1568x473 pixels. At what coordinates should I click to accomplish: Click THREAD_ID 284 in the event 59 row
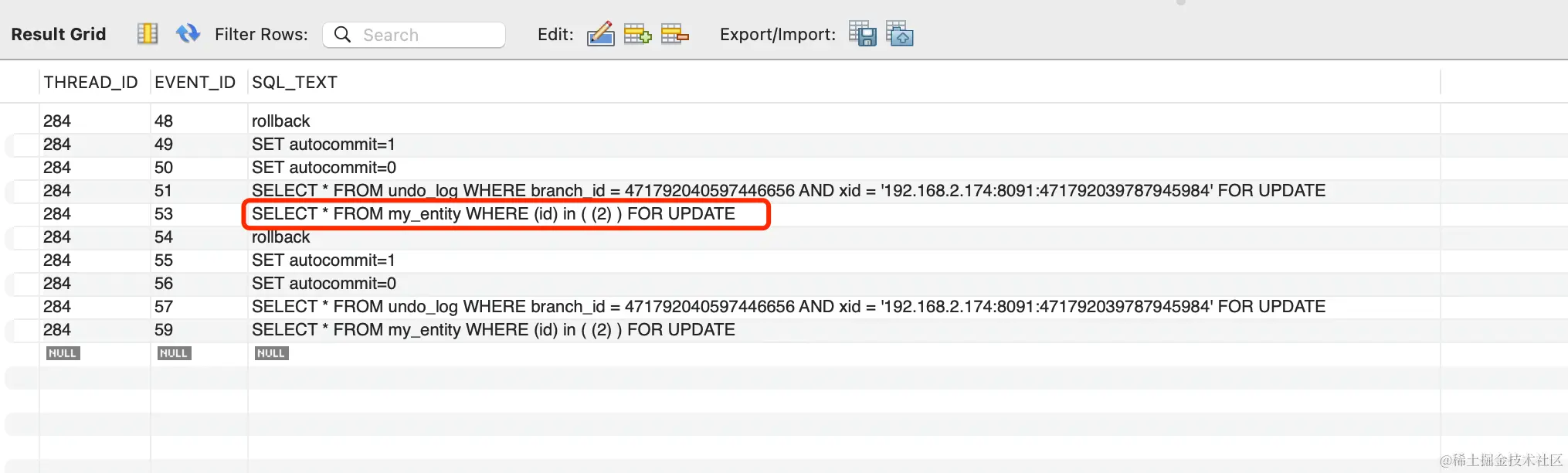click(x=95, y=330)
